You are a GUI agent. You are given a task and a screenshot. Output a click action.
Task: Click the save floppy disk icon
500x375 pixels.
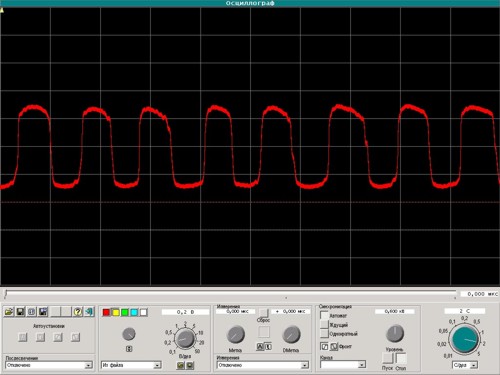(20, 312)
